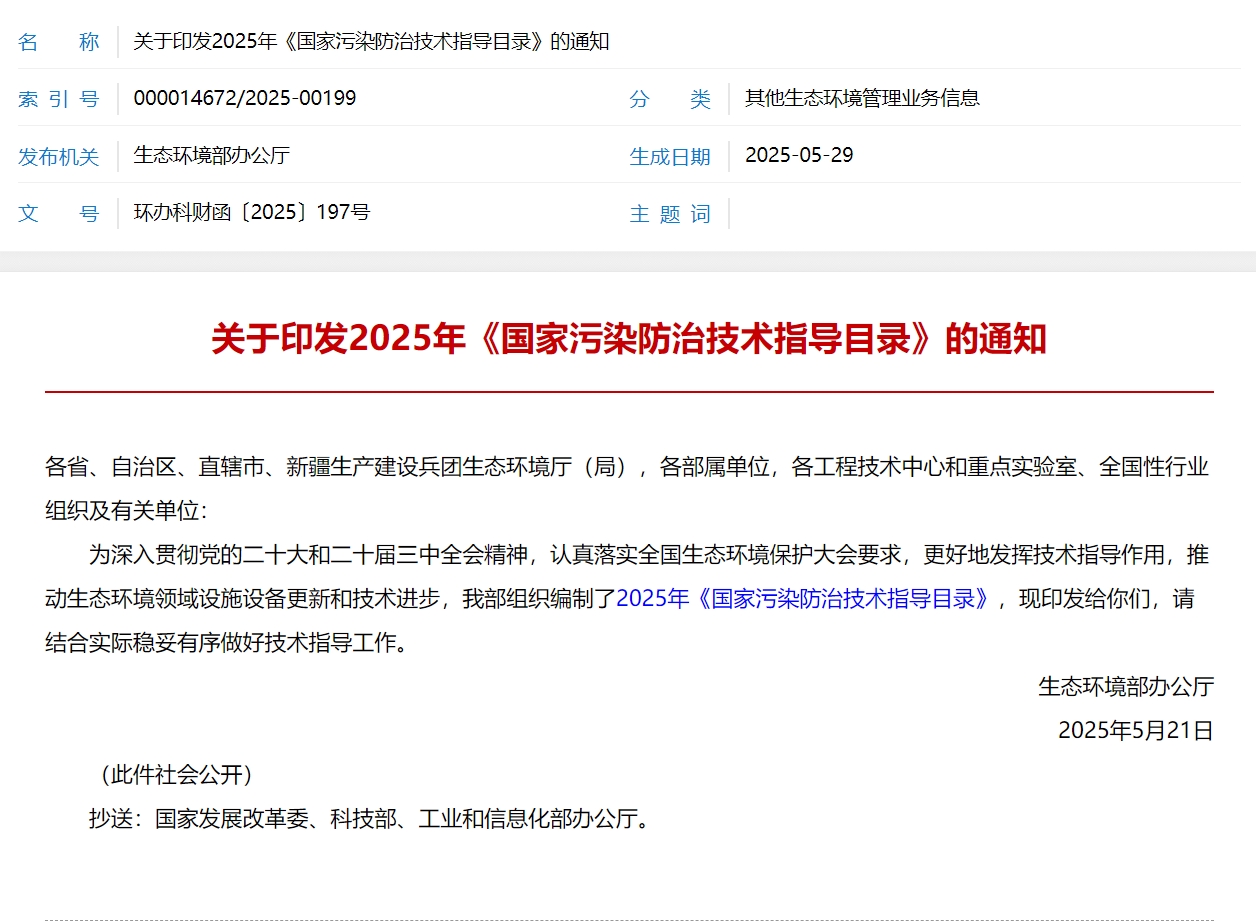Click the name field title text in the table

tap(371, 41)
